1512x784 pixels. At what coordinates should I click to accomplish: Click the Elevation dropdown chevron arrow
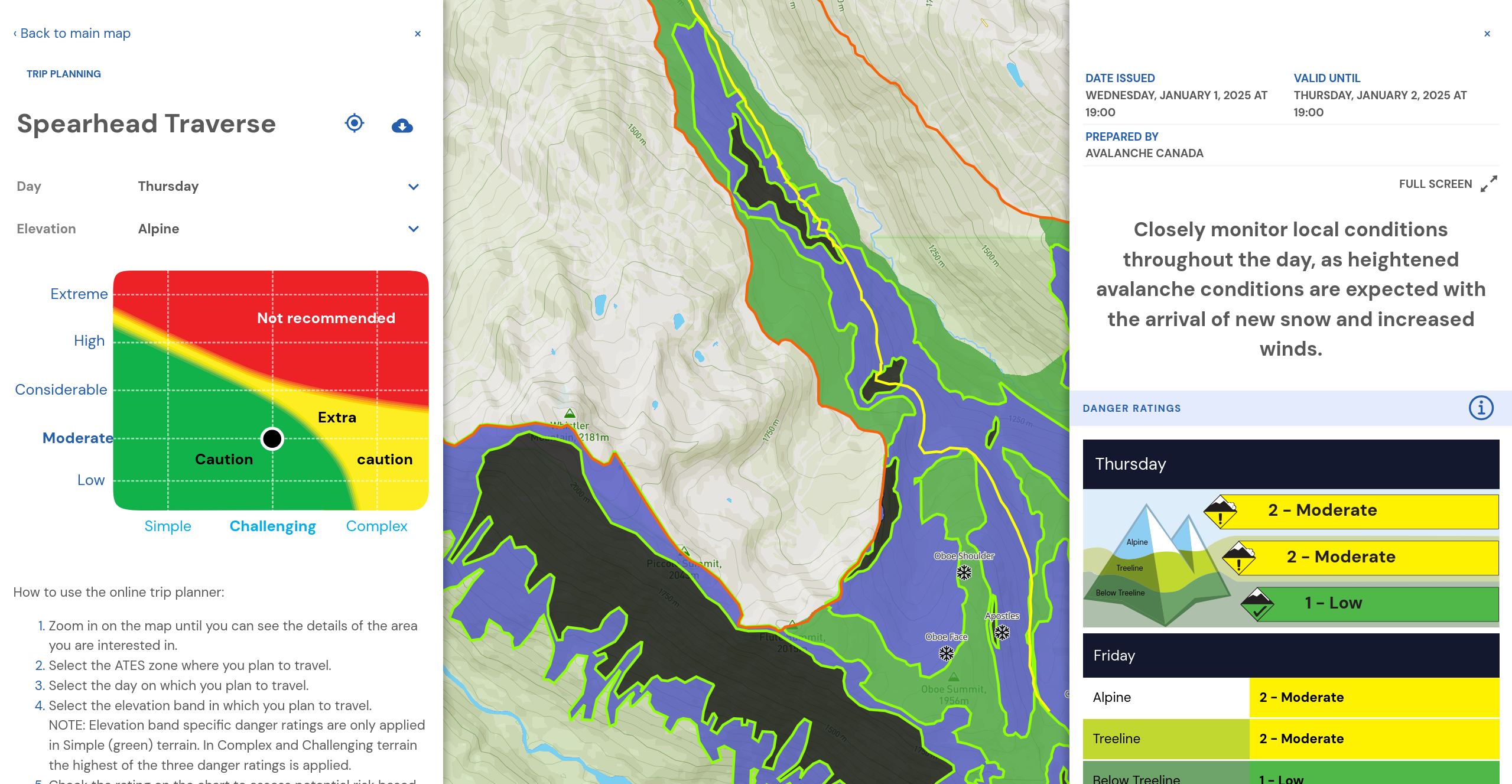coord(414,229)
